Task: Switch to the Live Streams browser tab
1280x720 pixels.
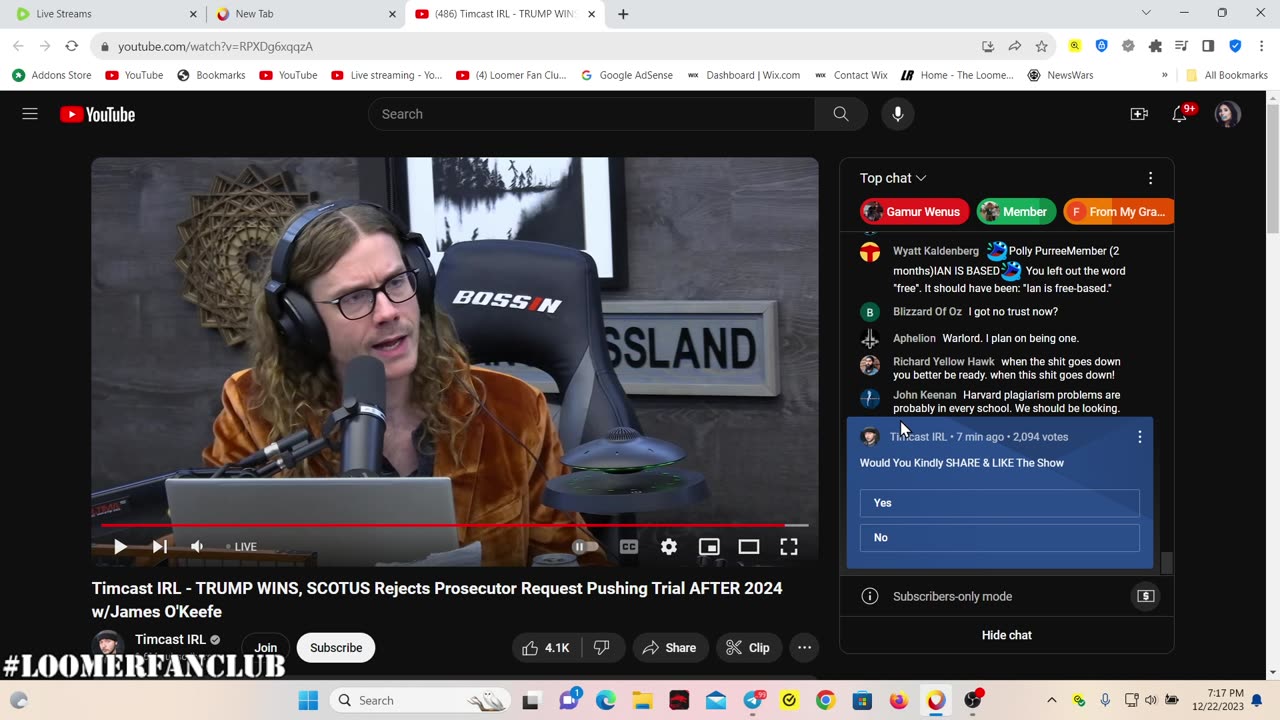Action: coord(104,14)
